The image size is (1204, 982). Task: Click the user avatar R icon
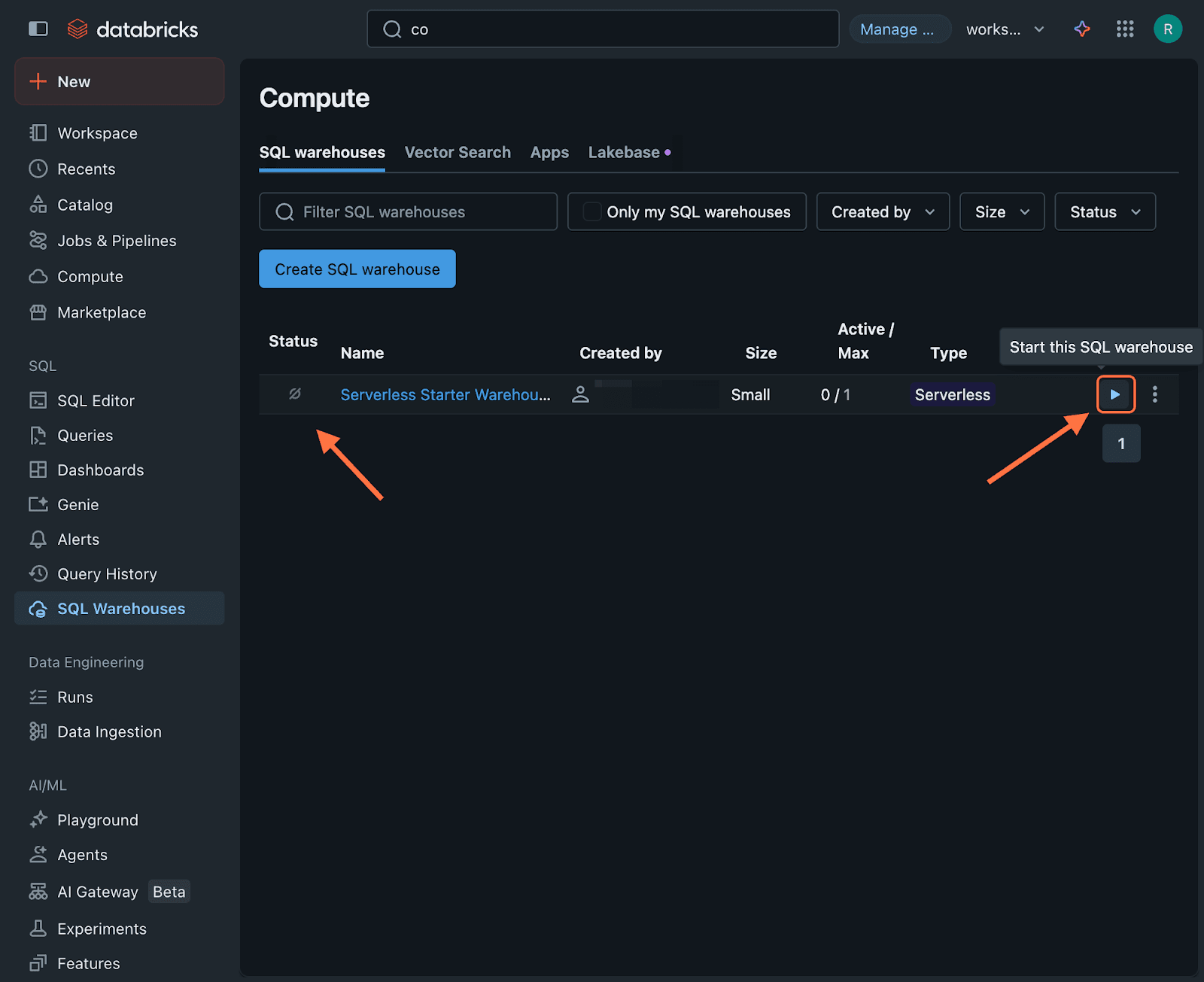pos(1167,29)
